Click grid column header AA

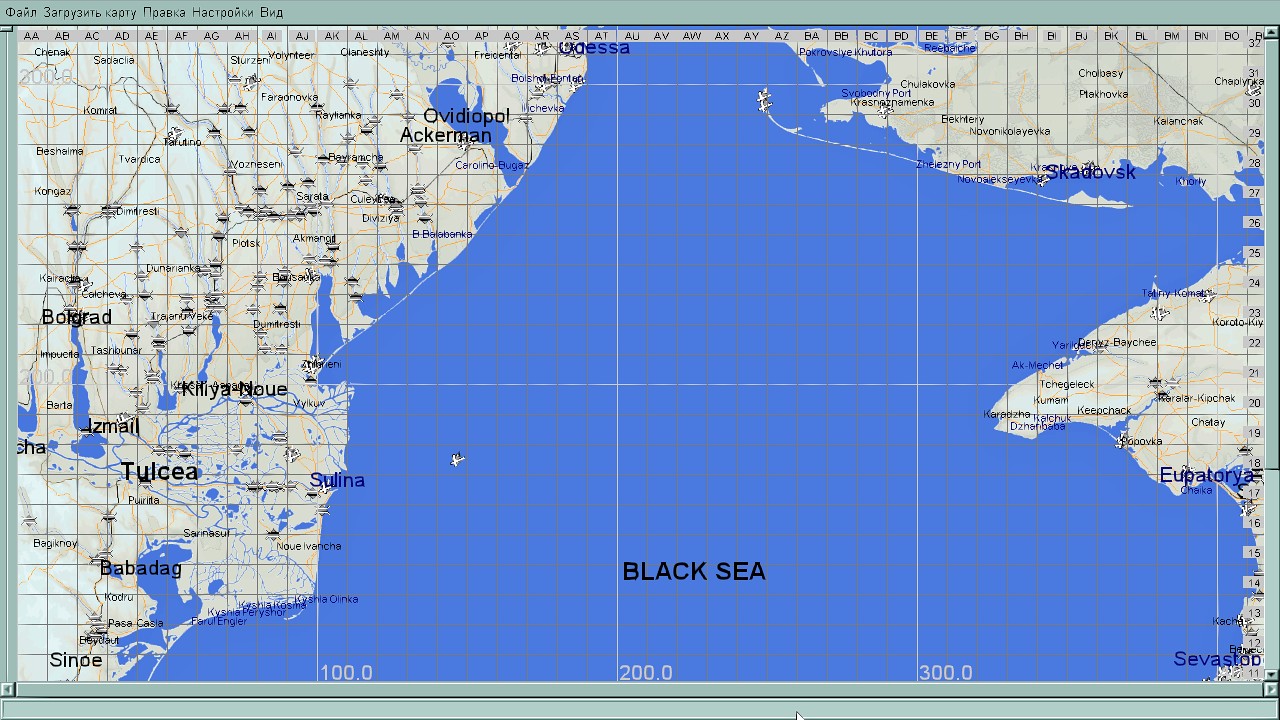(32, 36)
